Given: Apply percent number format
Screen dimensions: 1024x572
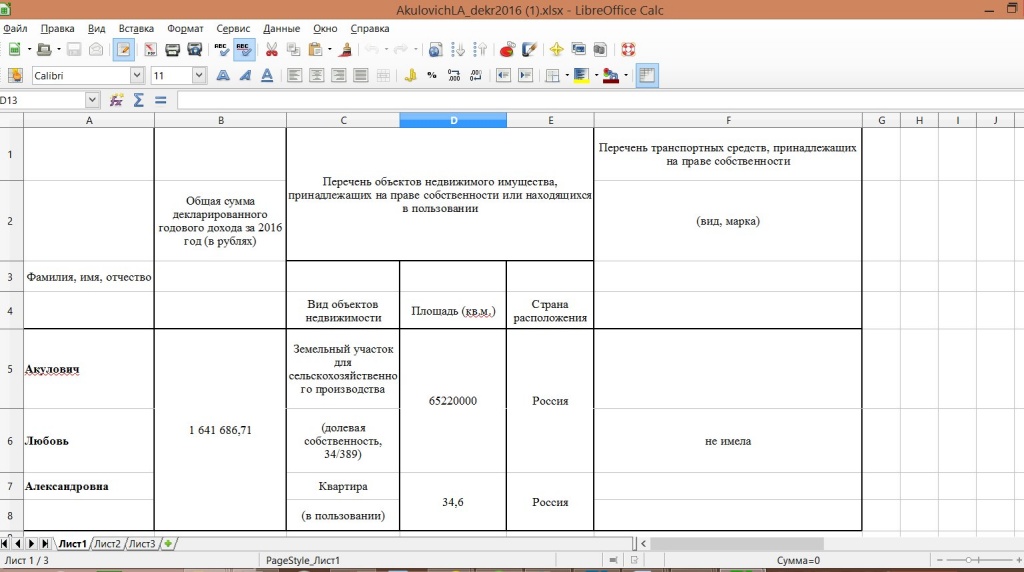Looking at the screenshot, I should (x=432, y=76).
